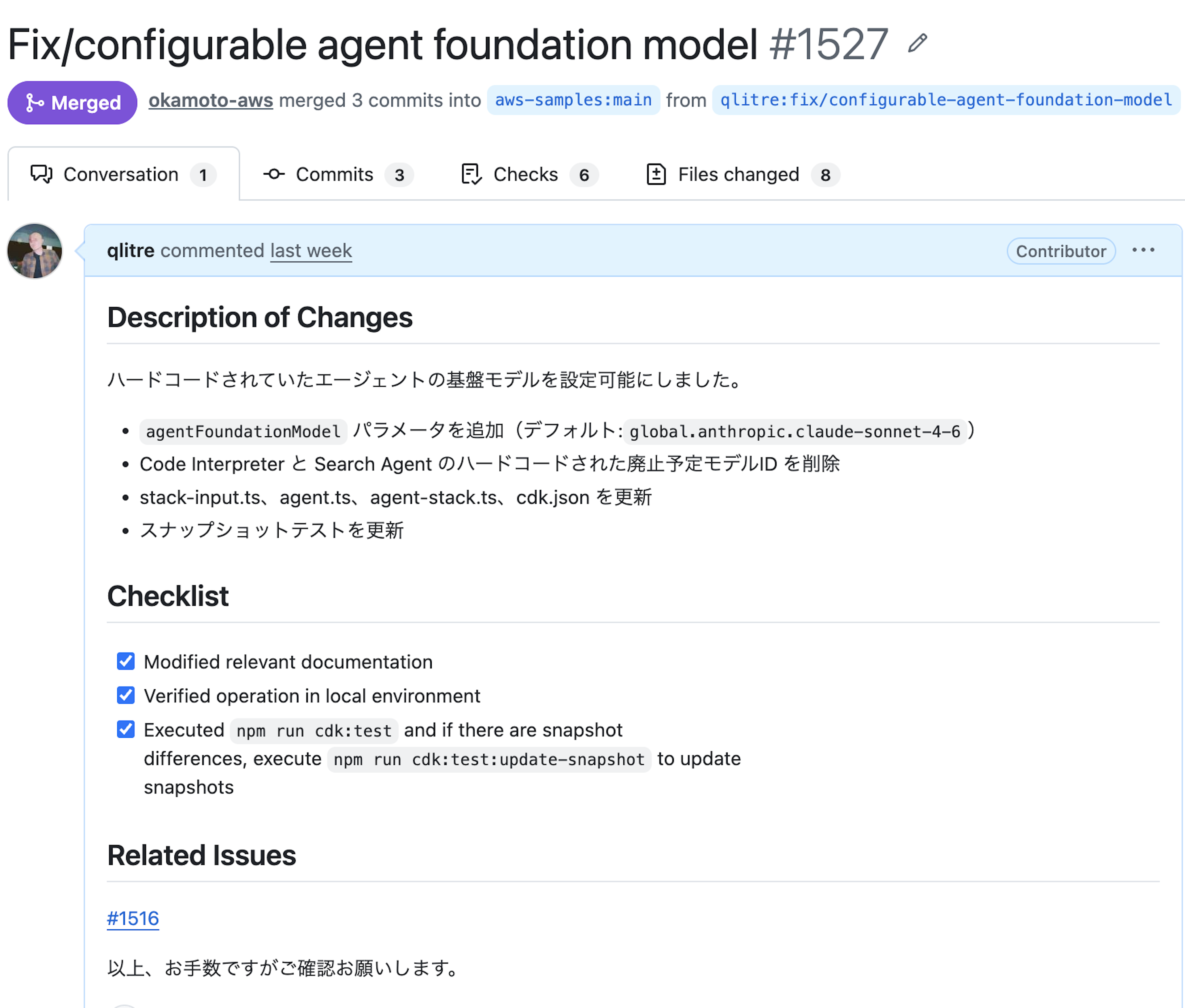
Task: Open qlitre's profile avatar
Action: [34, 251]
